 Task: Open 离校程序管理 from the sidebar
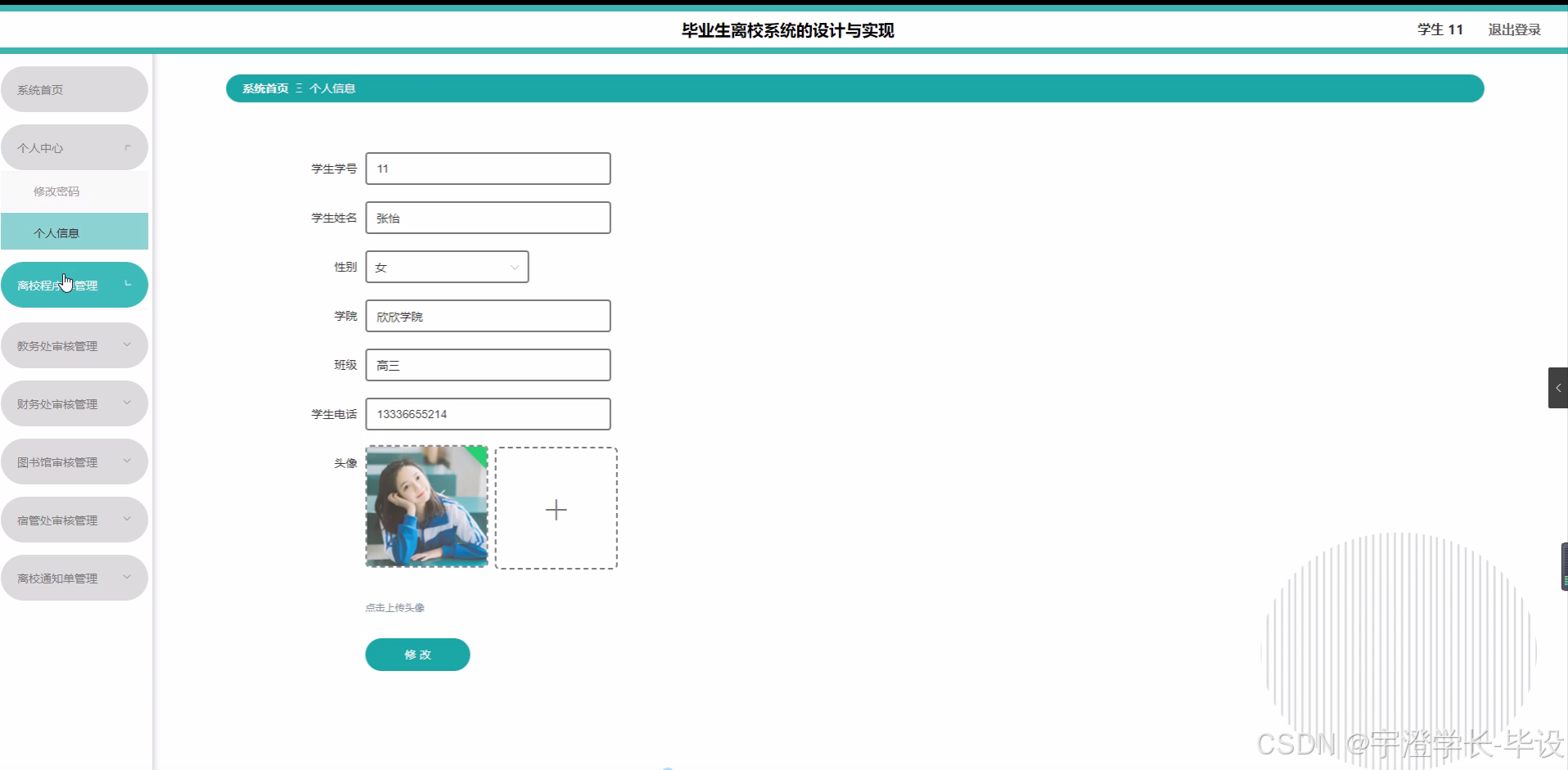coord(74,284)
